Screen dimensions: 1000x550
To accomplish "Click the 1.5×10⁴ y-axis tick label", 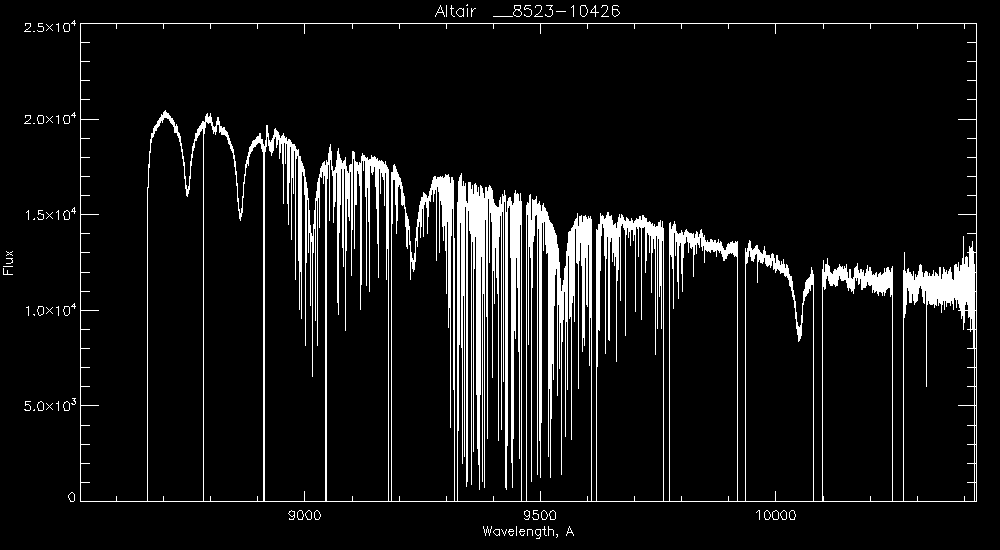I will pos(48,215).
